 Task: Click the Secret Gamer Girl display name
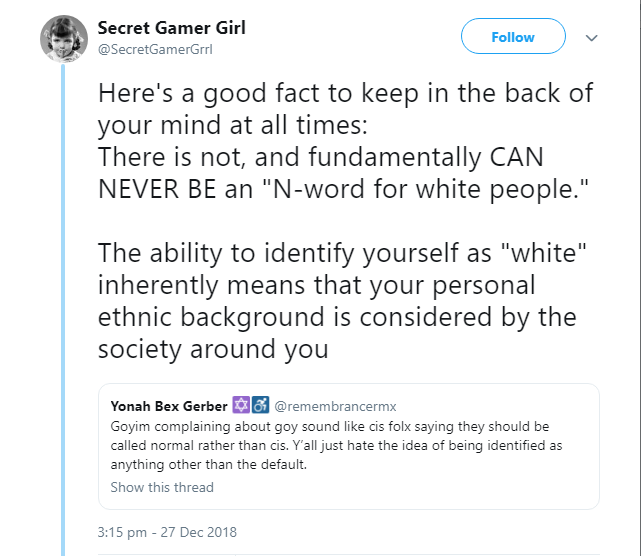click(172, 28)
